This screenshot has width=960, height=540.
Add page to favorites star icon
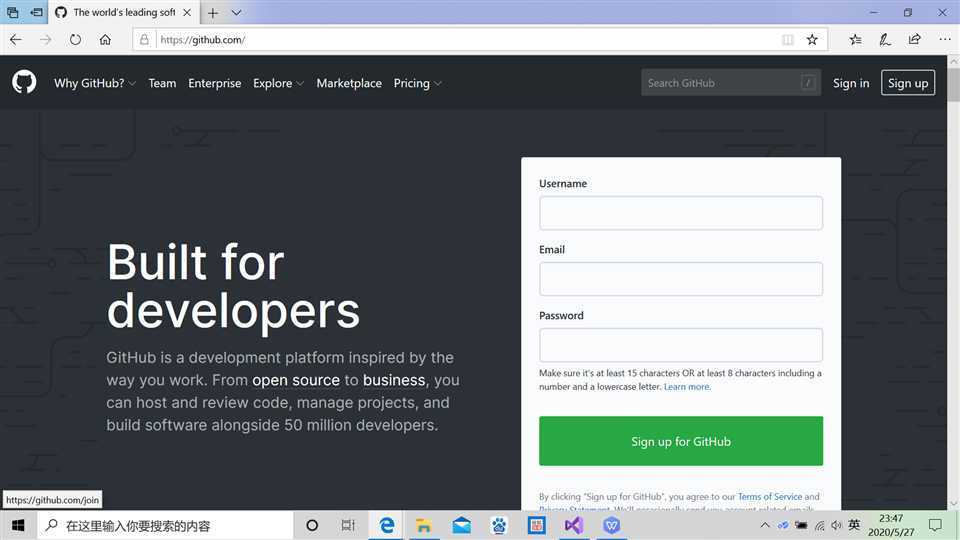812,40
